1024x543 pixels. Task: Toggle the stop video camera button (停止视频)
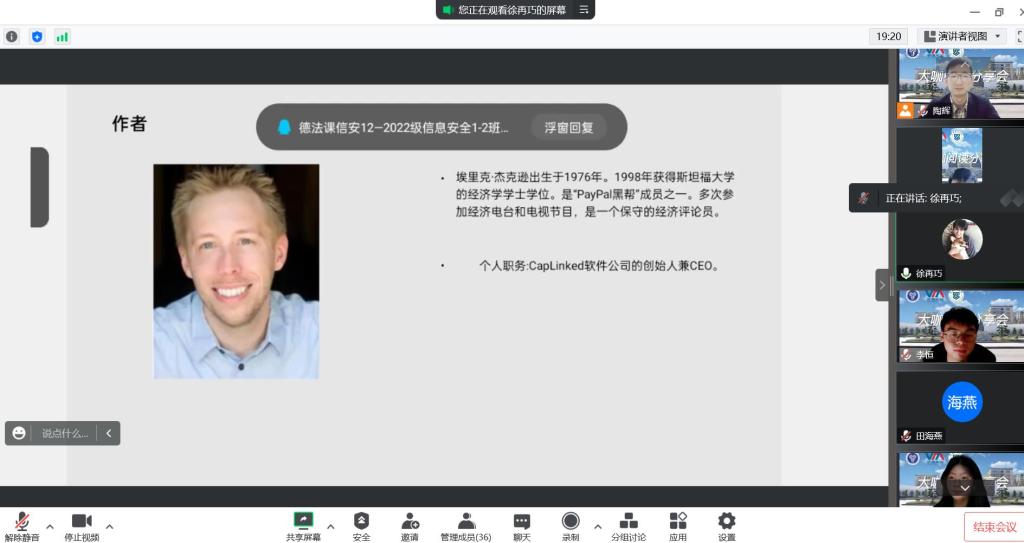(82, 522)
